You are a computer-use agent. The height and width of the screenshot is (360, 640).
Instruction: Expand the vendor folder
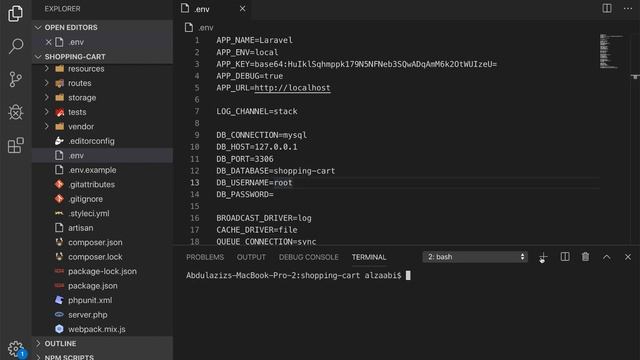click(102, 127)
